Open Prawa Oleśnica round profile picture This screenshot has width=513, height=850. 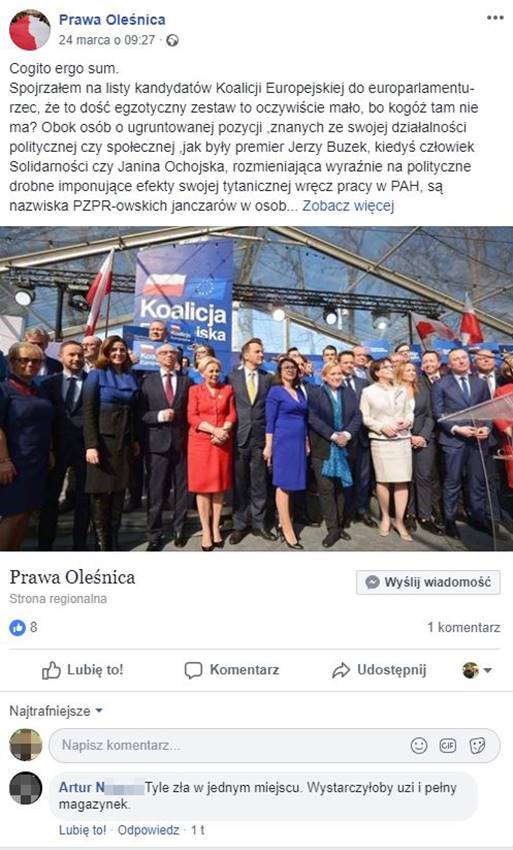click(29, 30)
